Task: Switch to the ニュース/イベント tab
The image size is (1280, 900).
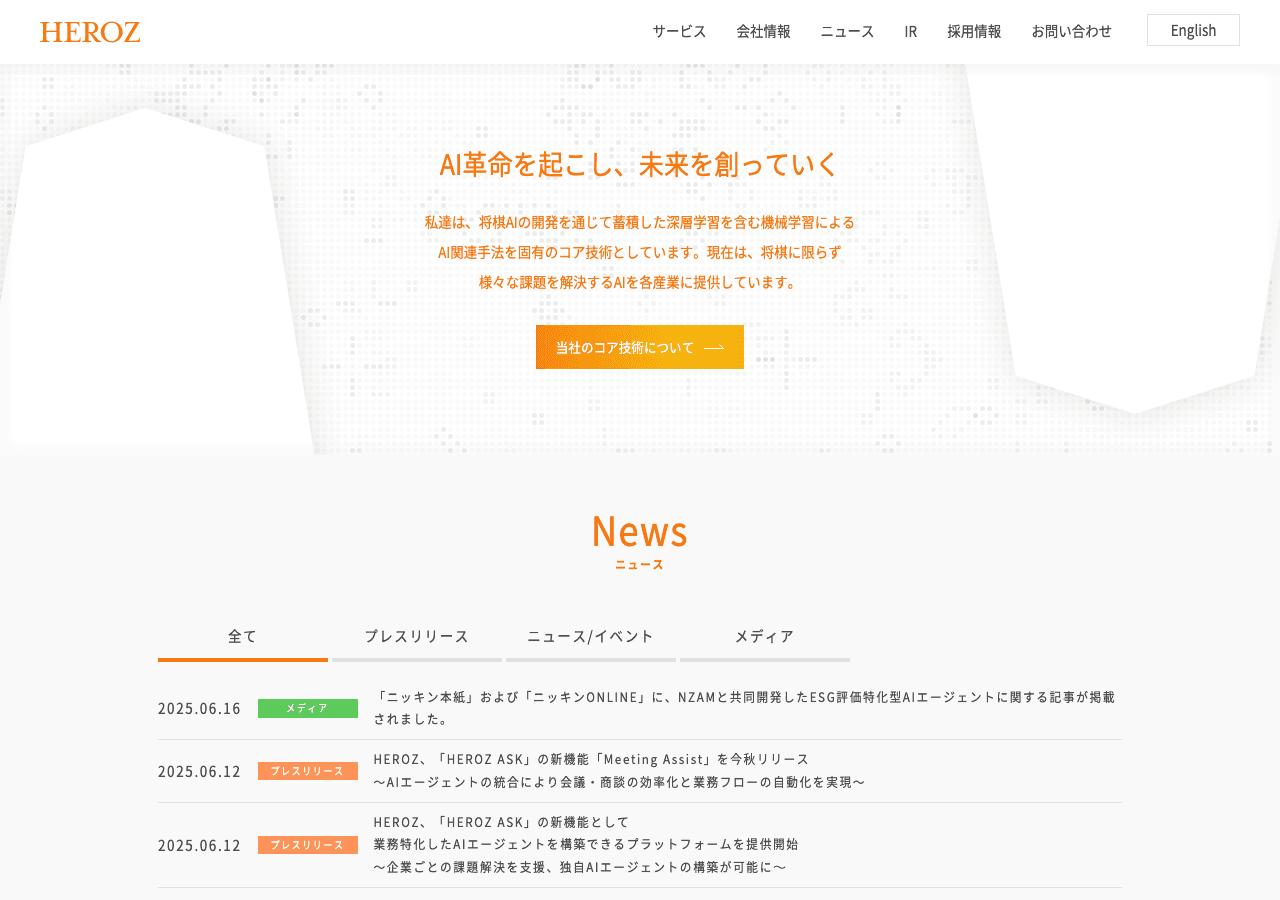Action: [591, 637]
